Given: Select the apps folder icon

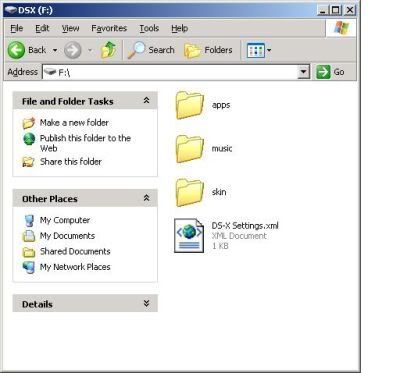Looking at the screenshot, I should pos(189,105).
